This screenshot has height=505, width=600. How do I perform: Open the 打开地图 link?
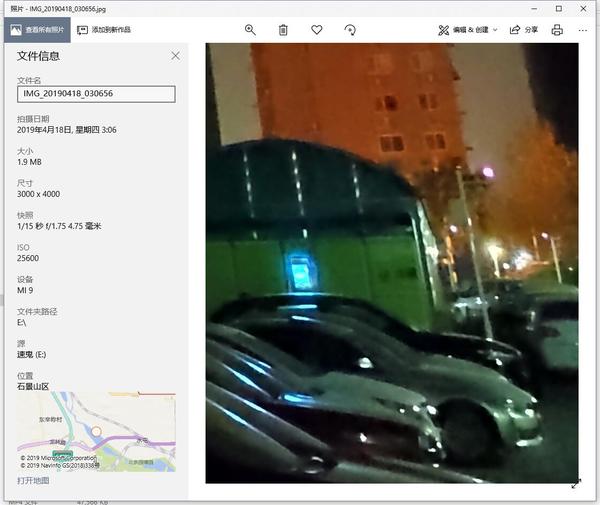(x=33, y=481)
